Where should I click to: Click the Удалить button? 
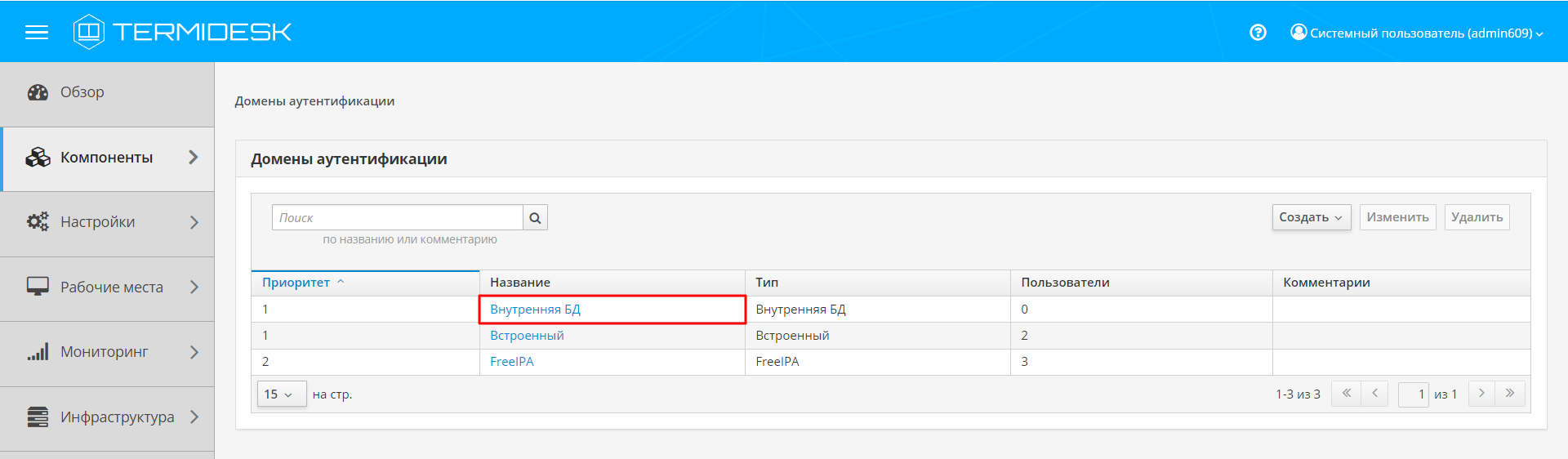click(x=1477, y=217)
